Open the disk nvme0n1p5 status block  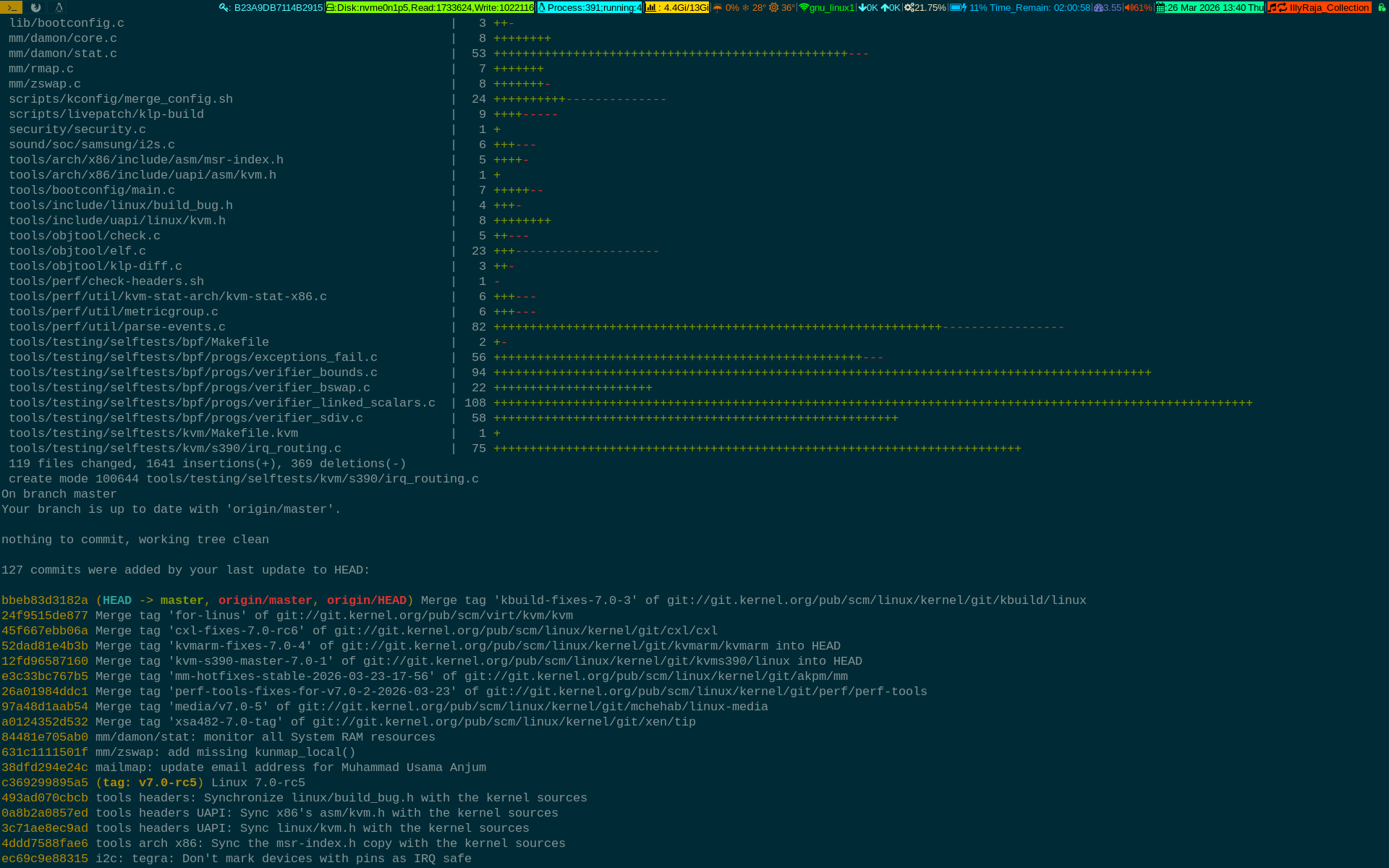pyautogui.click(x=430, y=7)
